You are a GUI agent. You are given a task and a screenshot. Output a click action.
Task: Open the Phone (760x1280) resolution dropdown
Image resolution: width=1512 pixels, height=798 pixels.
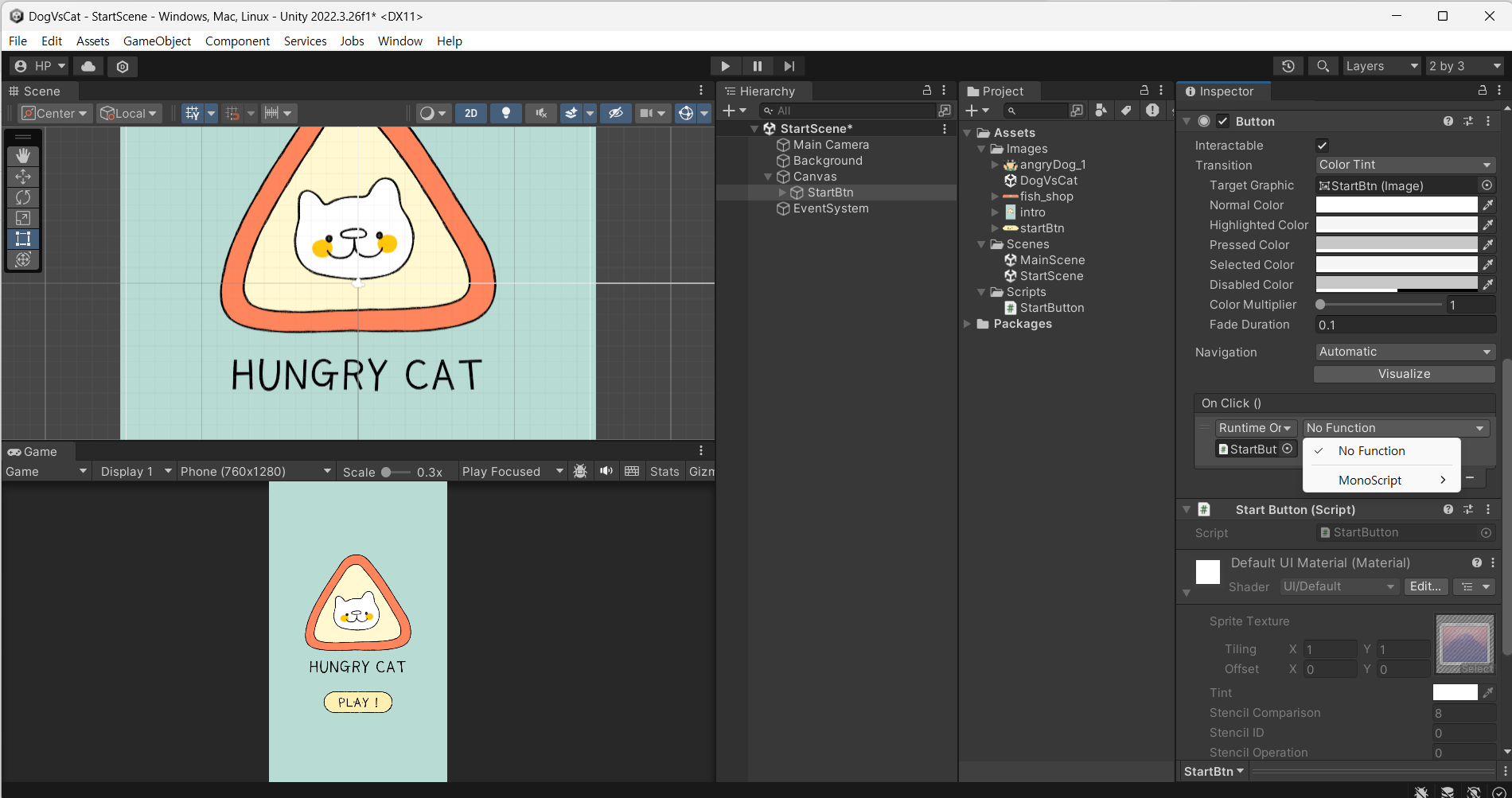[x=255, y=472]
